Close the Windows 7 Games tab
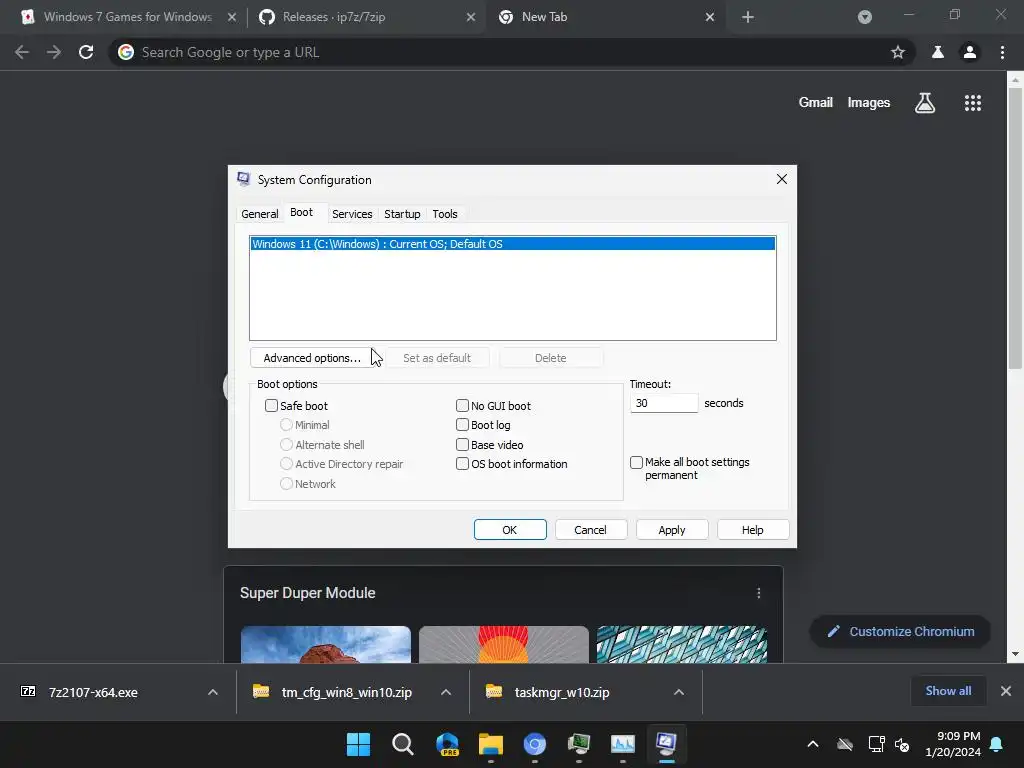This screenshot has width=1024, height=768. [232, 17]
